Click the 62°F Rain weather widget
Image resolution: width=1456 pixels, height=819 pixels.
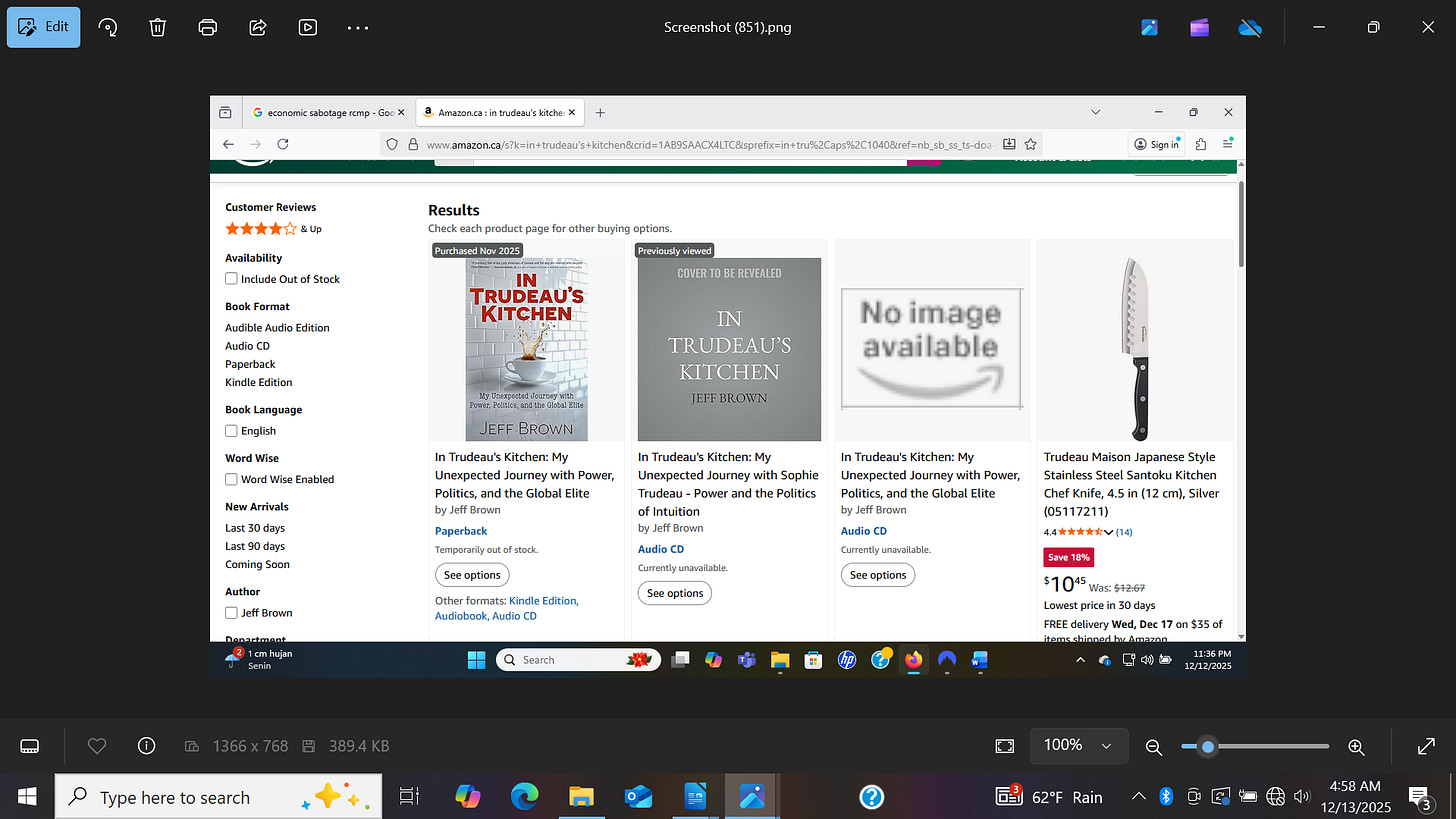pos(1050,797)
